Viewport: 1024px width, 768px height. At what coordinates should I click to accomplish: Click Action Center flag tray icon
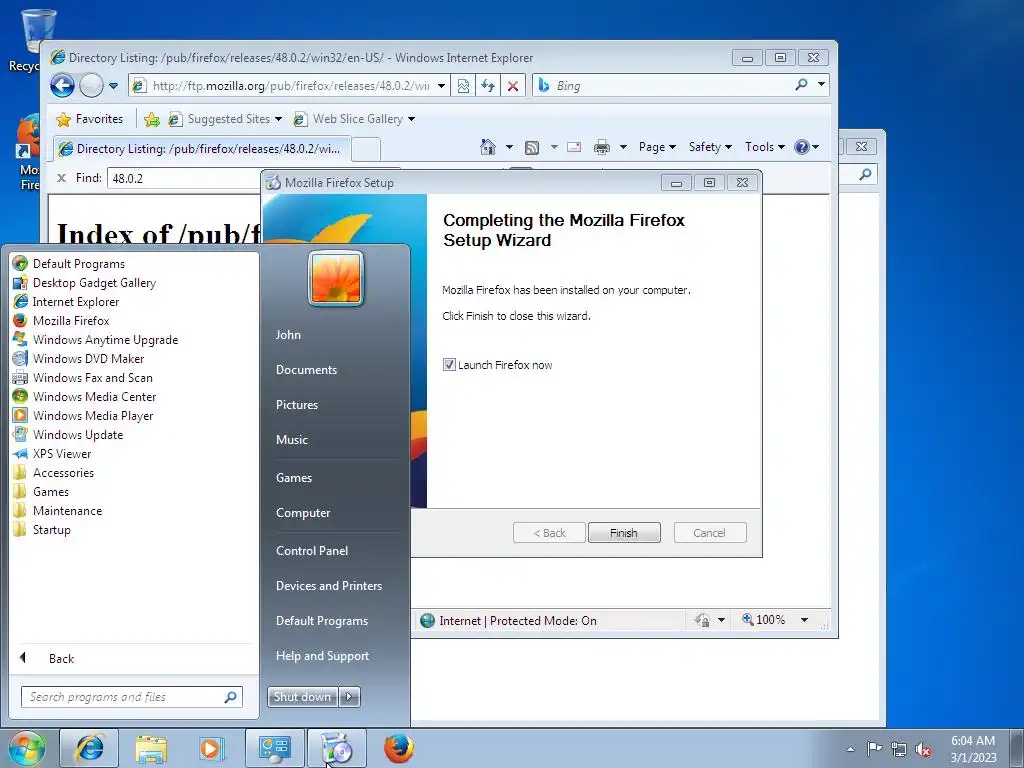pos(874,748)
